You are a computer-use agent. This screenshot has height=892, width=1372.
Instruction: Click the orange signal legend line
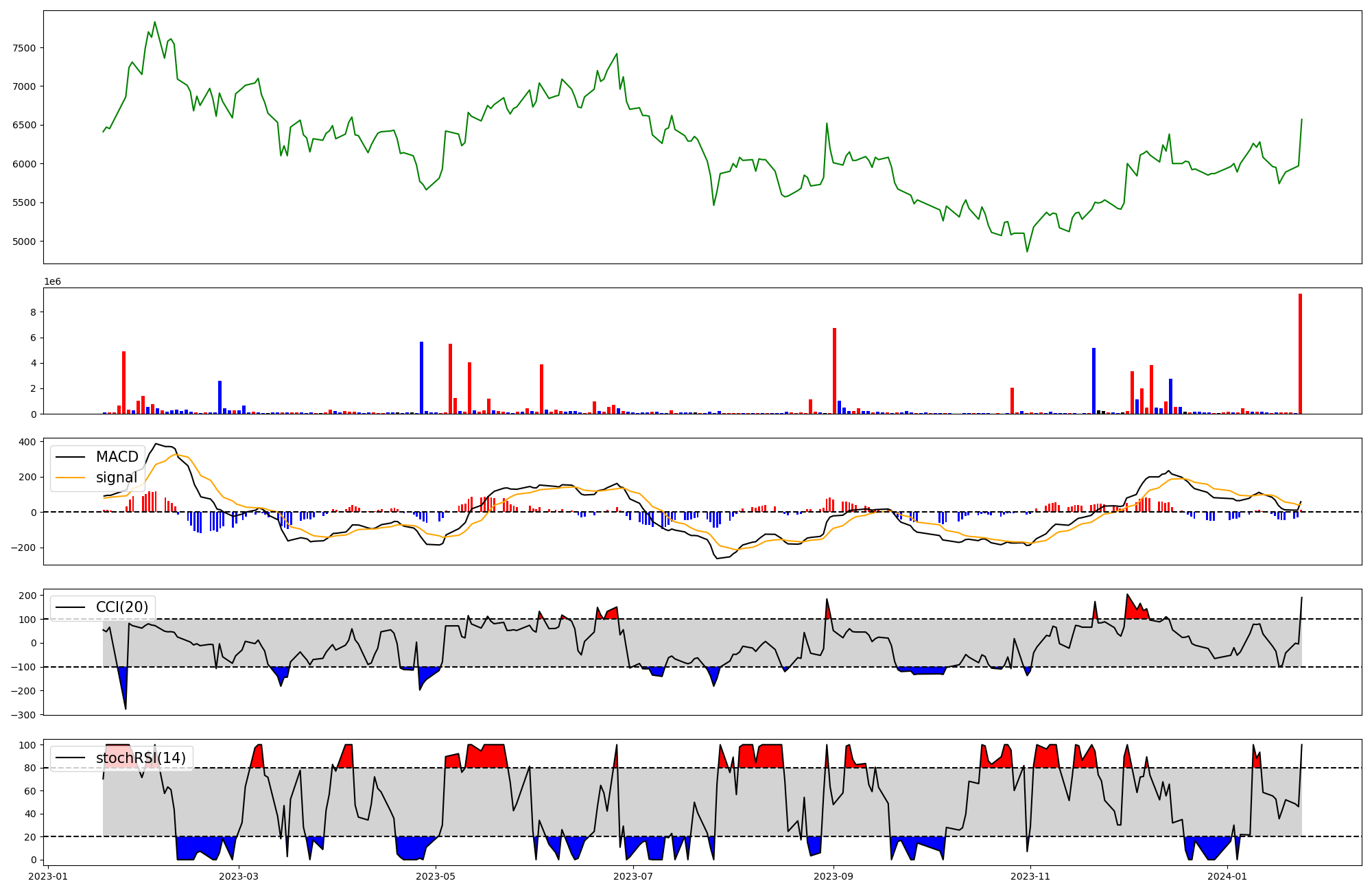pos(70,478)
